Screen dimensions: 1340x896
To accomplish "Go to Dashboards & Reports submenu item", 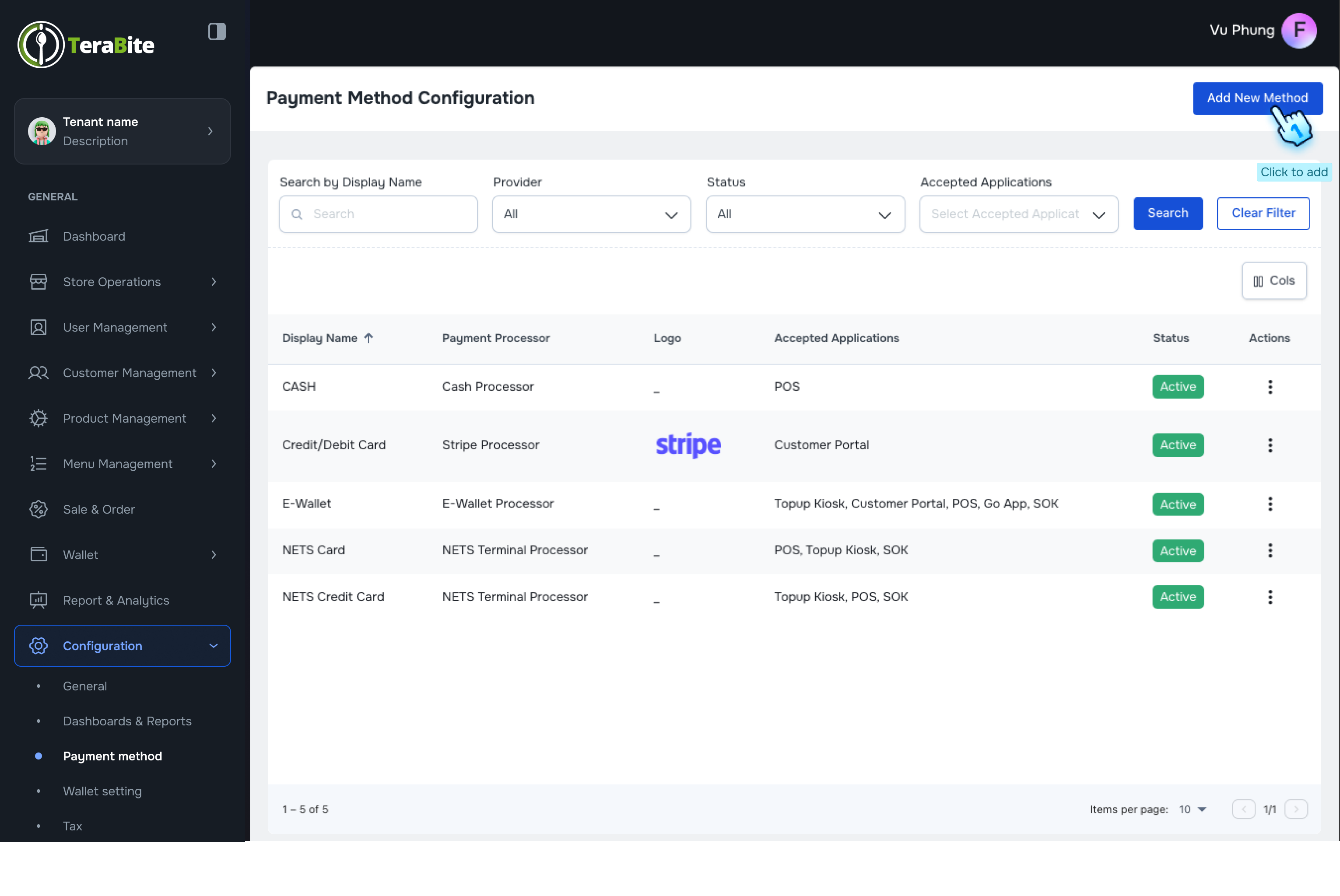I will coord(127,721).
